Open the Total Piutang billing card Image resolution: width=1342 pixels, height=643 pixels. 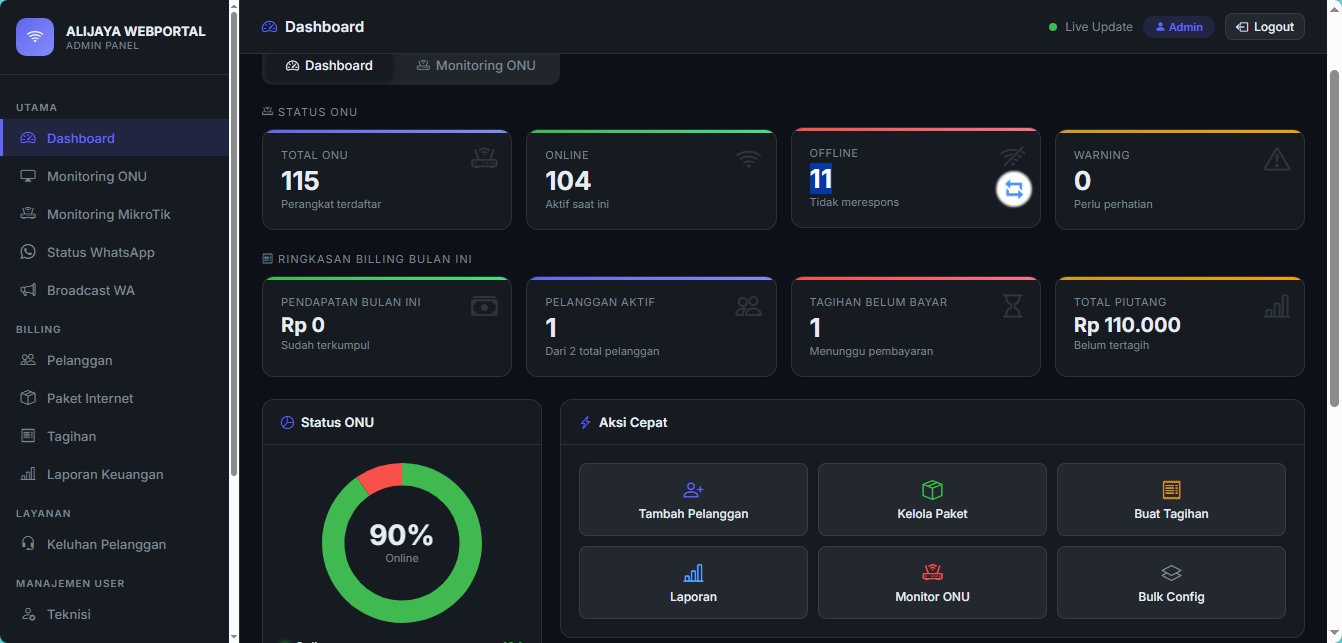point(1179,327)
